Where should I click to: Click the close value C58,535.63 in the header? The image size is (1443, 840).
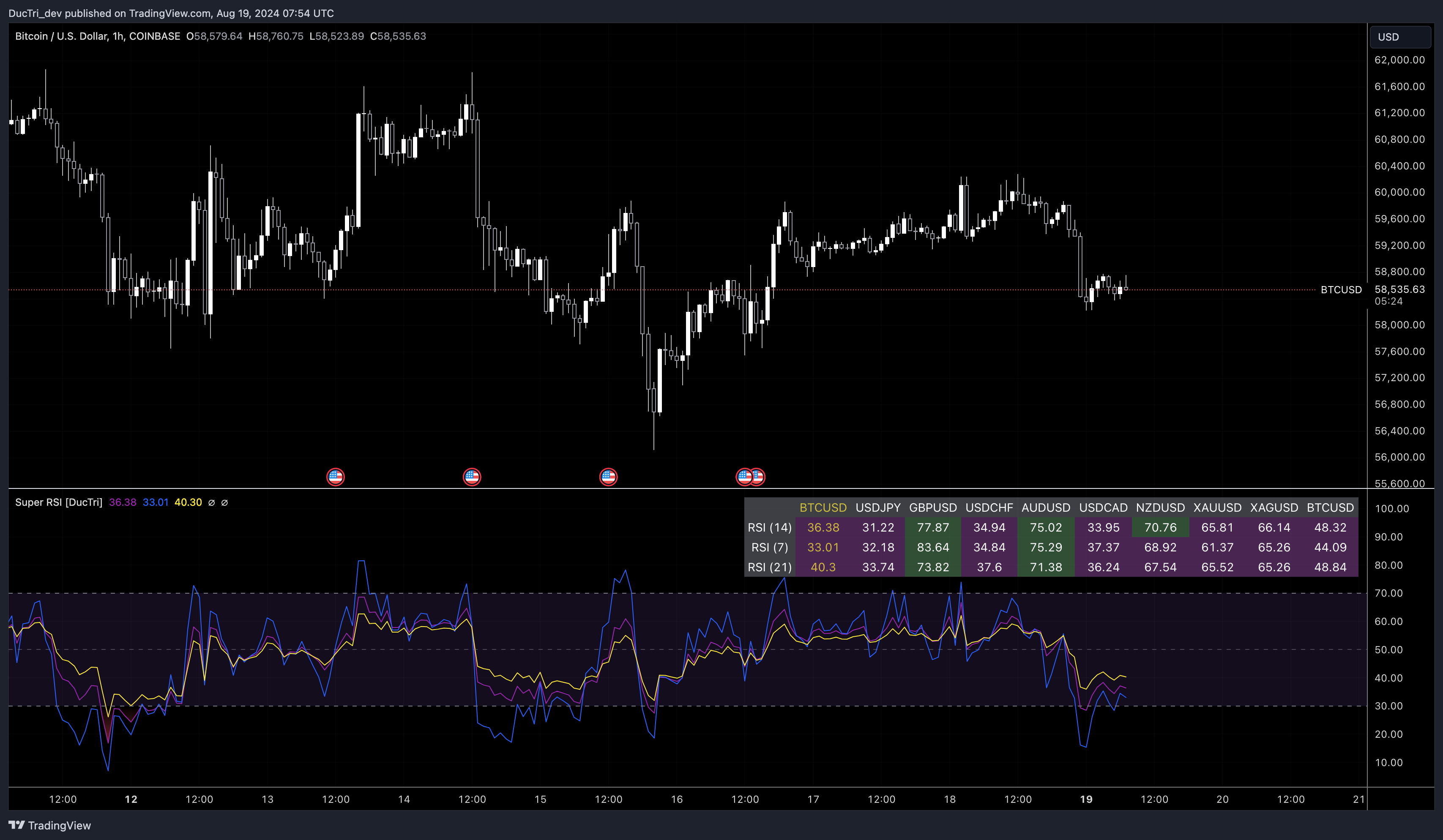398,36
